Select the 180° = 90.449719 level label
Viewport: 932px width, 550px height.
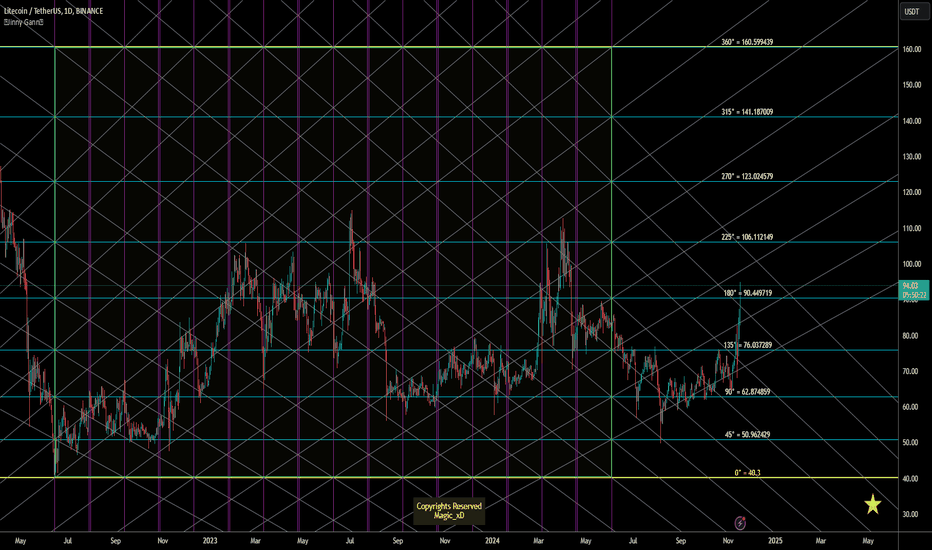[x=747, y=293]
